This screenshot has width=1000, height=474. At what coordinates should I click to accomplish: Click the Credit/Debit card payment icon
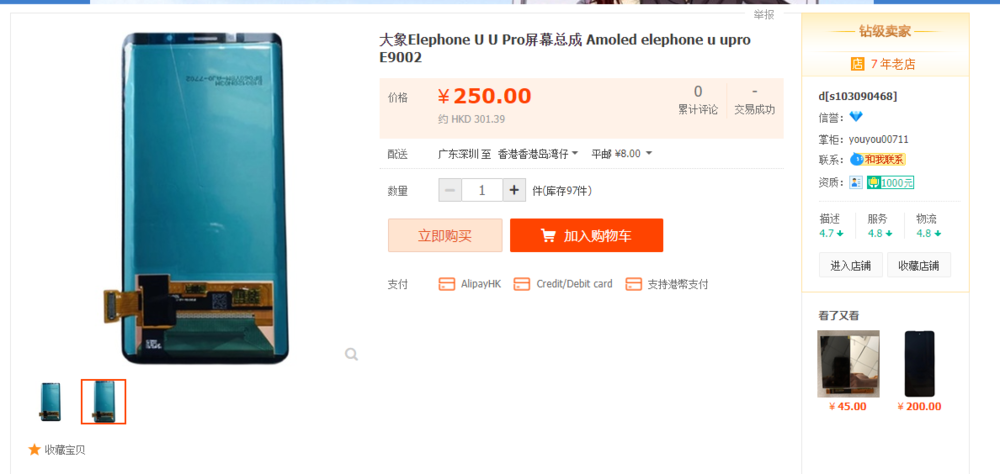coord(522,284)
